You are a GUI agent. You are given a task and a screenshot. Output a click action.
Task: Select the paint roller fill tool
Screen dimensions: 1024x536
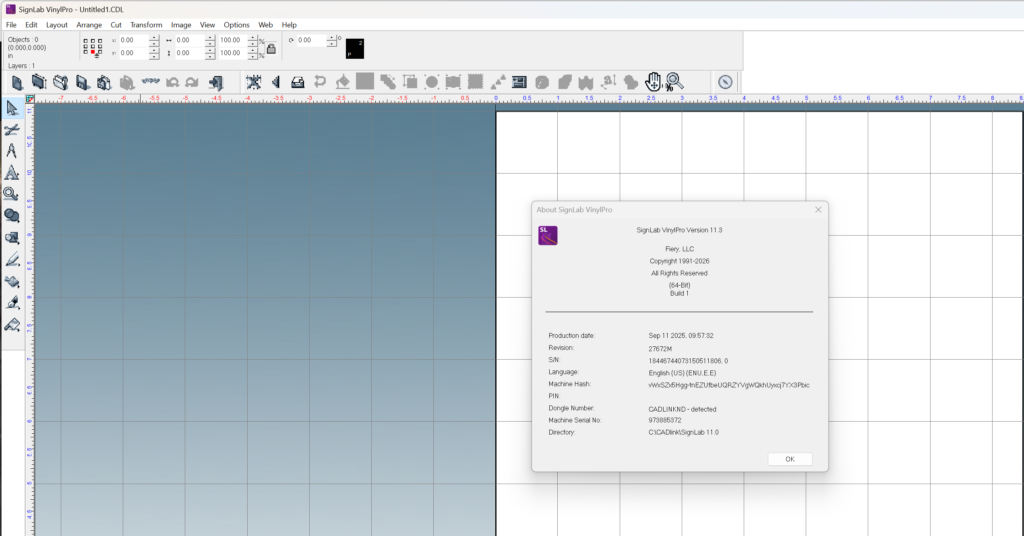pyautogui.click(x=12, y=324)
